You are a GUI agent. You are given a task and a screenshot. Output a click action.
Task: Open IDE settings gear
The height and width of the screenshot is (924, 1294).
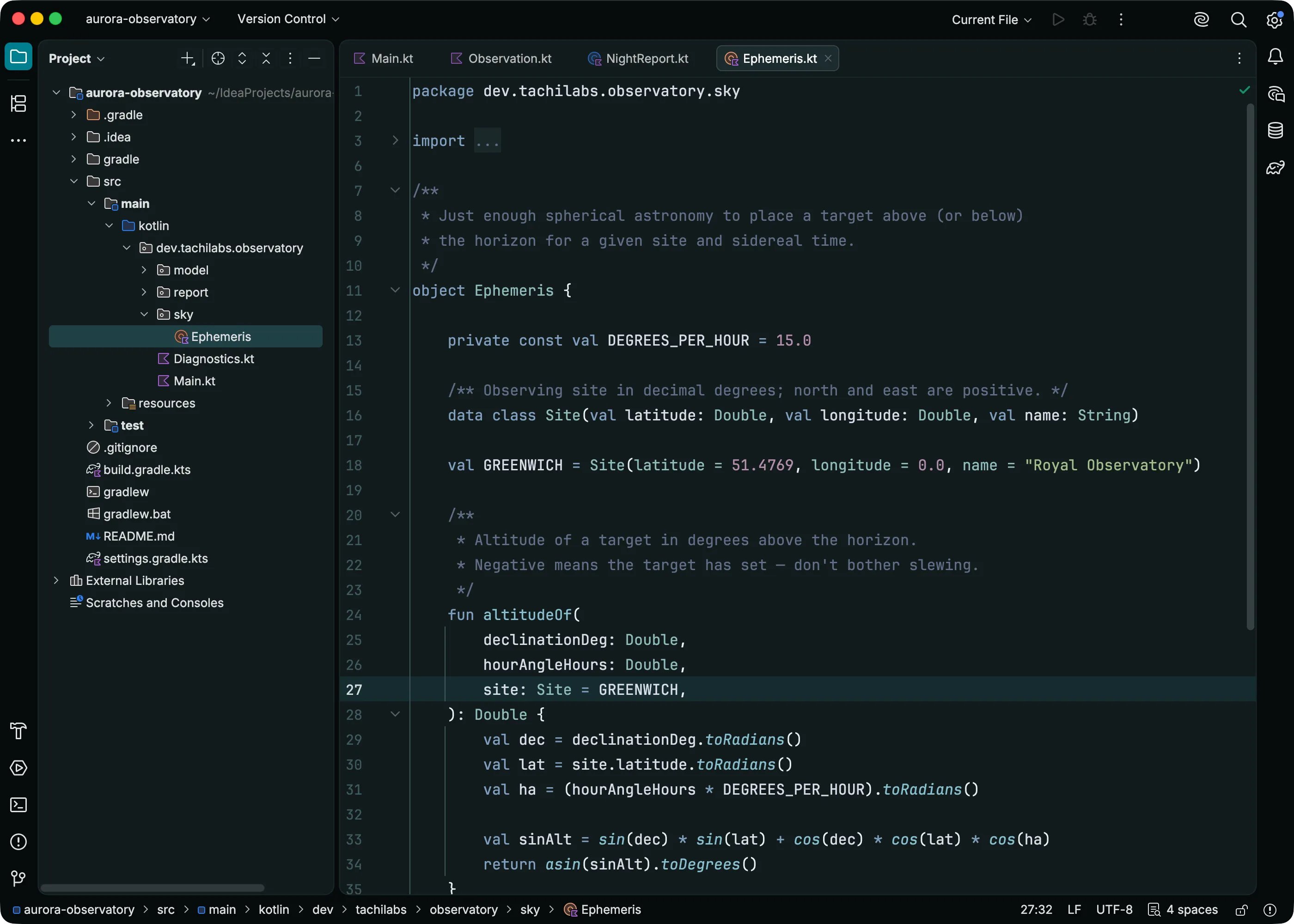point(1275,19)
